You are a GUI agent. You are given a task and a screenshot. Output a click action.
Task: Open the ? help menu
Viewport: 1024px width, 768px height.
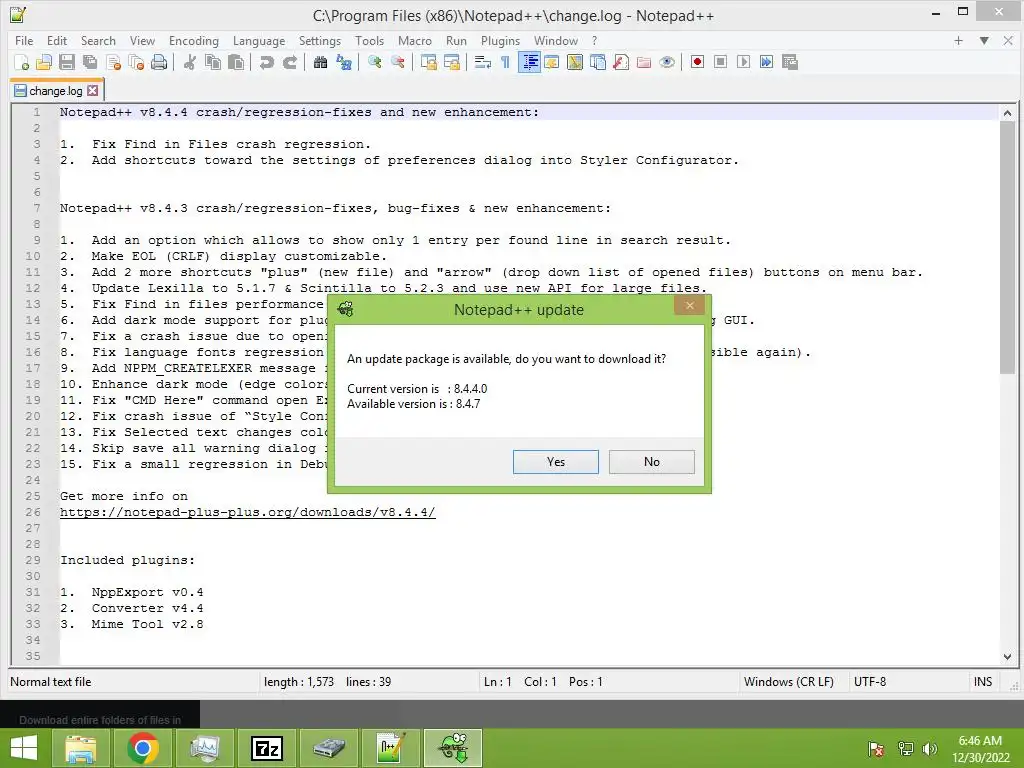click(594, 40)
